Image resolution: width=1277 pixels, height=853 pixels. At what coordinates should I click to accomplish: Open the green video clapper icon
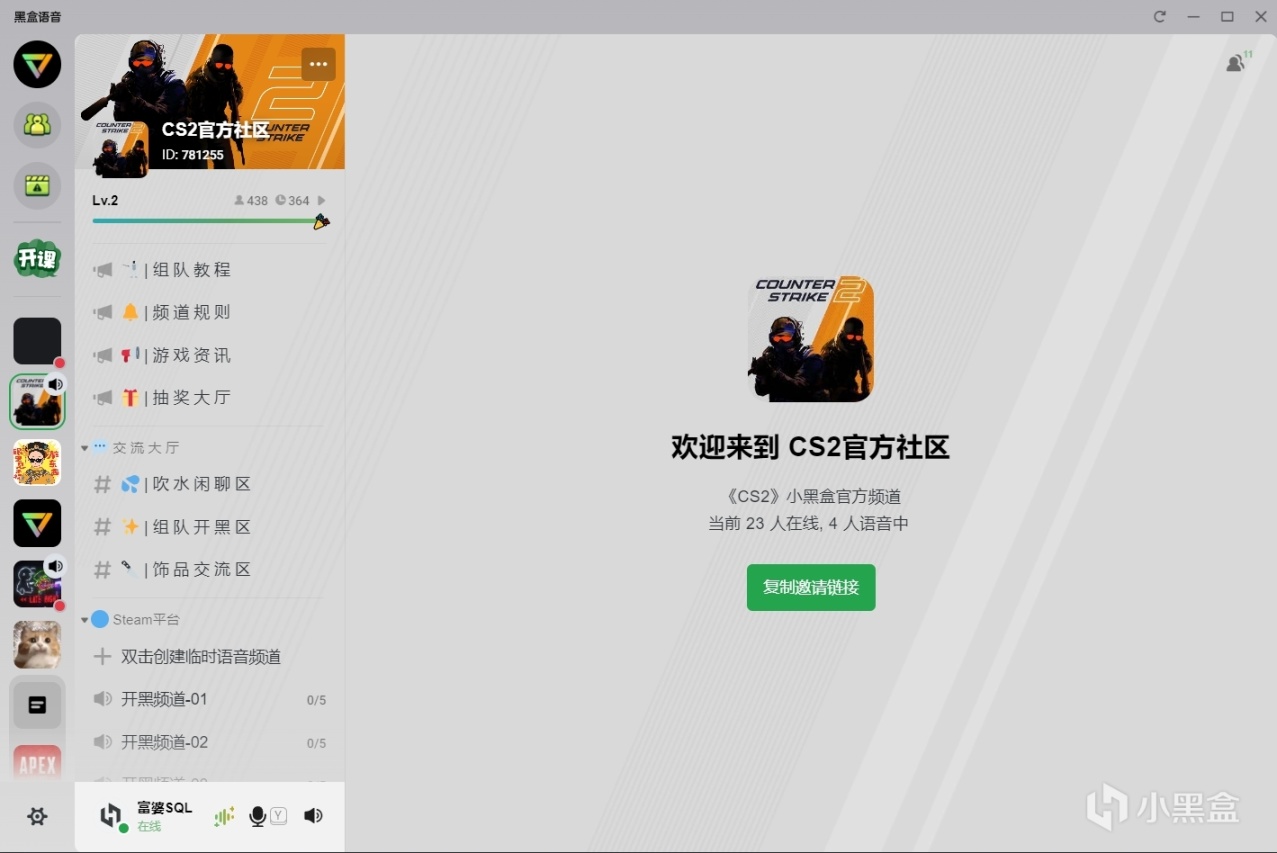point(37,186)
